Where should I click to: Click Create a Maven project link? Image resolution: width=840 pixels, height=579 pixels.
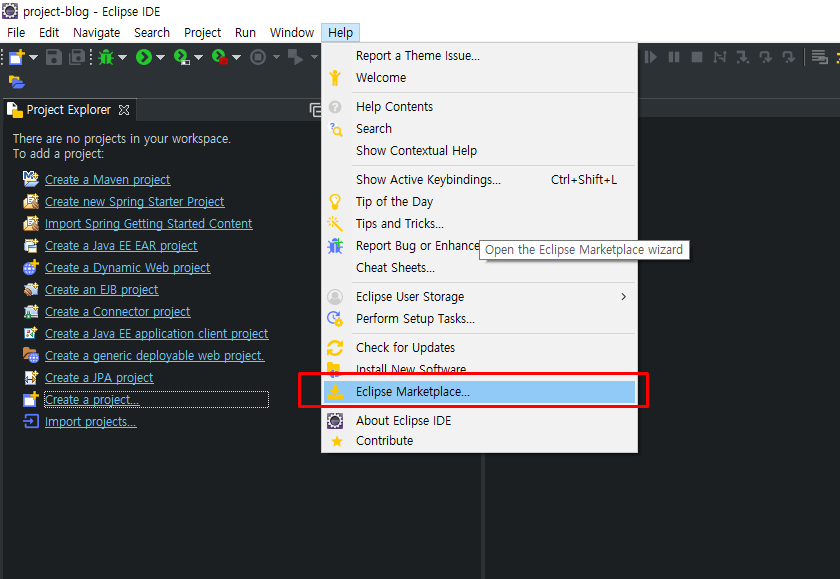click(x=107, y=179)
